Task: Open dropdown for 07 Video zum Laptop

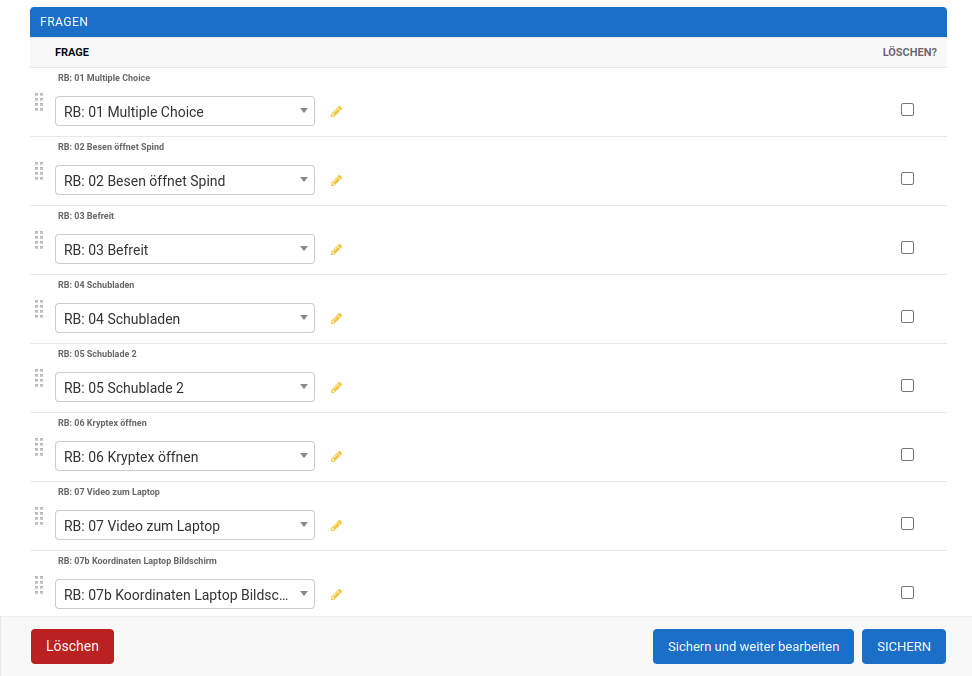Action: [x=185, y=526]
